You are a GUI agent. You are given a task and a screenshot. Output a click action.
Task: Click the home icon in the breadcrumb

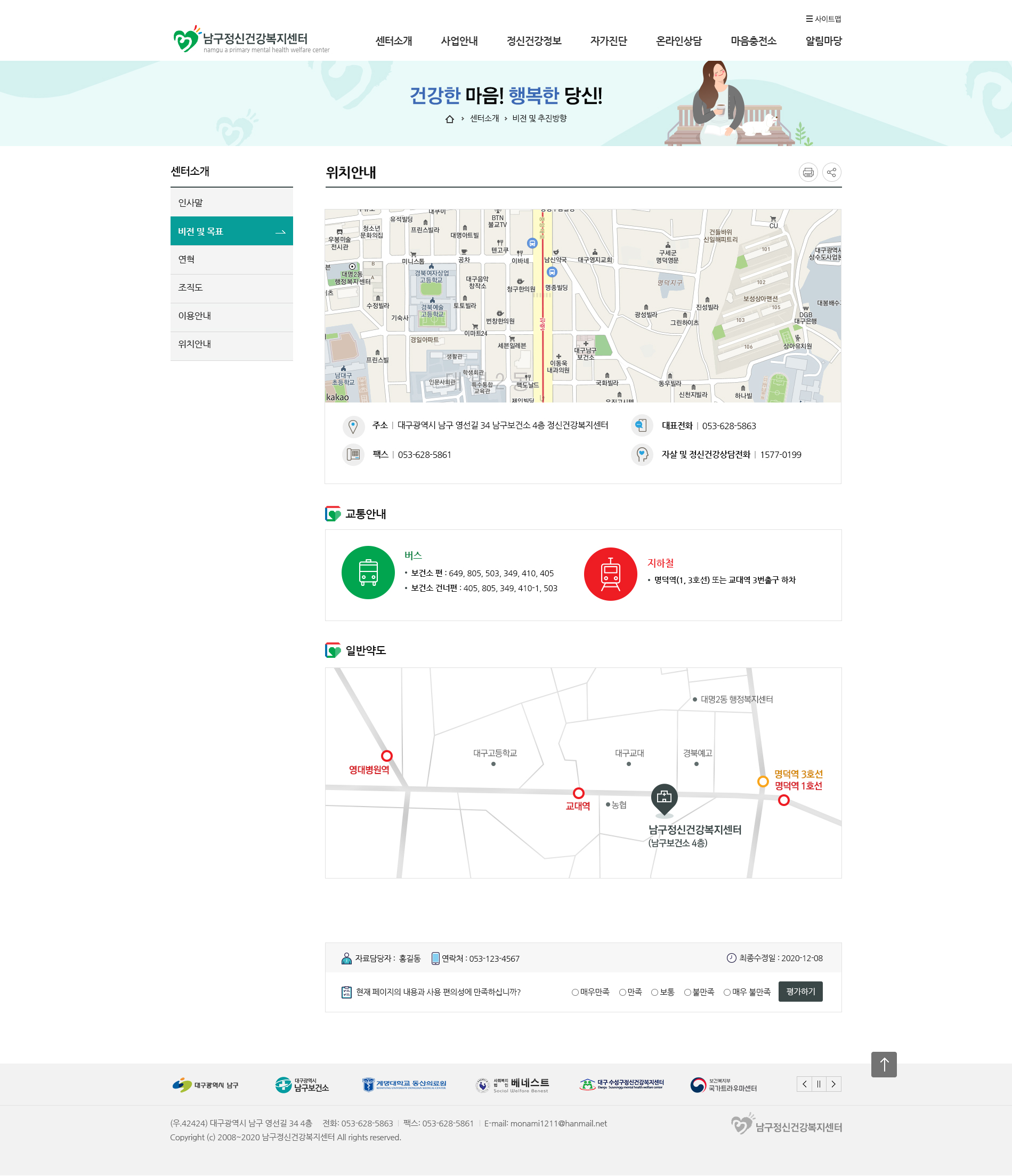tap(450, 119)
